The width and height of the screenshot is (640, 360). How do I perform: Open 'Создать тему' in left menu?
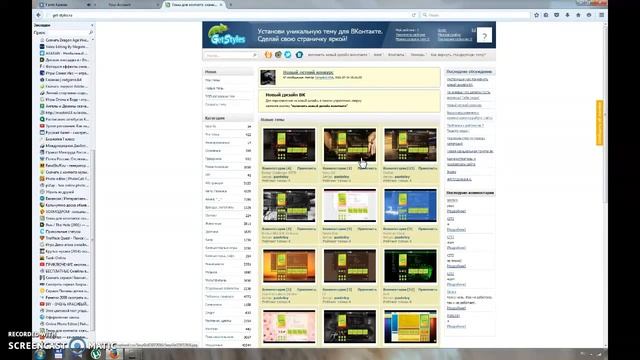click(216, 105)
